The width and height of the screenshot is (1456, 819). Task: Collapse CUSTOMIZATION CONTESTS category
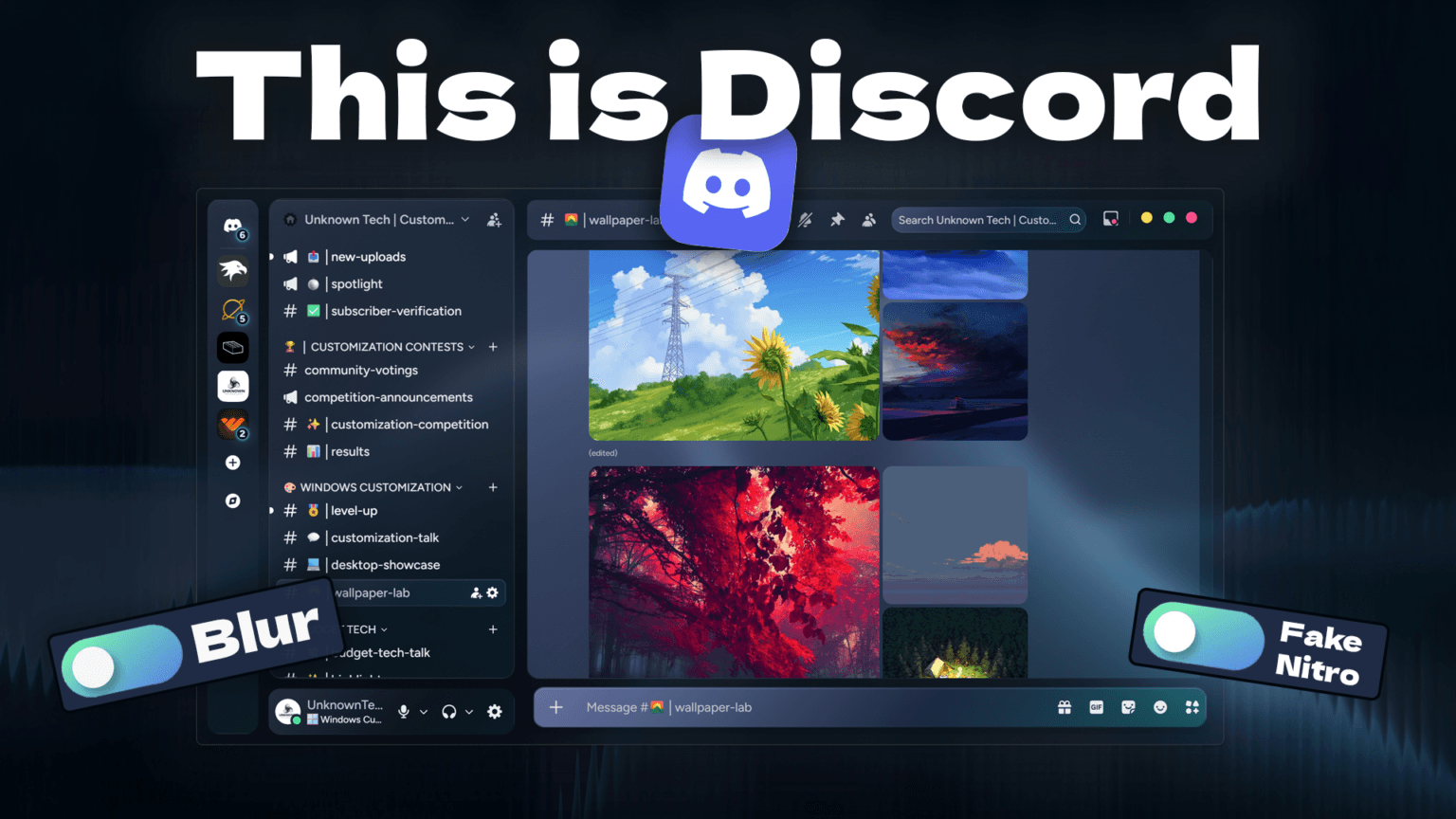click(x=388, y=347)
